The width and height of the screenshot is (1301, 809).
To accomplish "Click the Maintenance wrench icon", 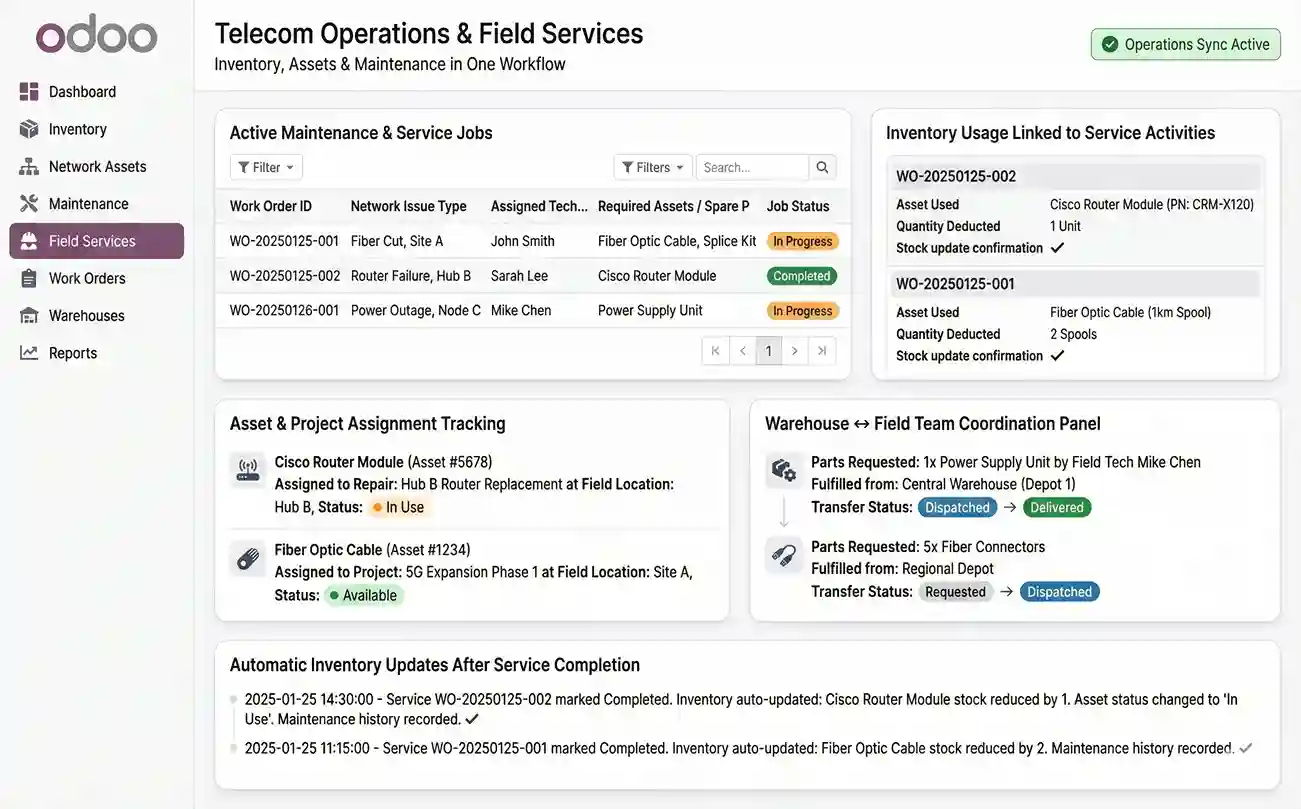I will pyautogui.click(x=29, y=202).
